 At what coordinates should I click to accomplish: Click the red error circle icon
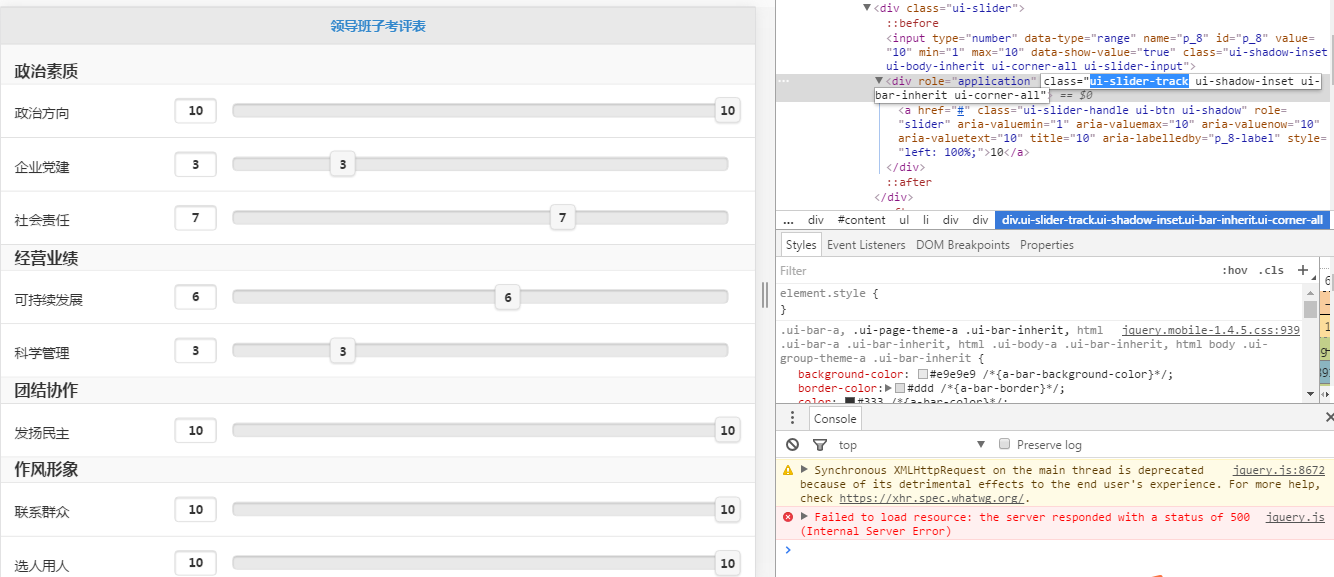[x=788, y=517]
